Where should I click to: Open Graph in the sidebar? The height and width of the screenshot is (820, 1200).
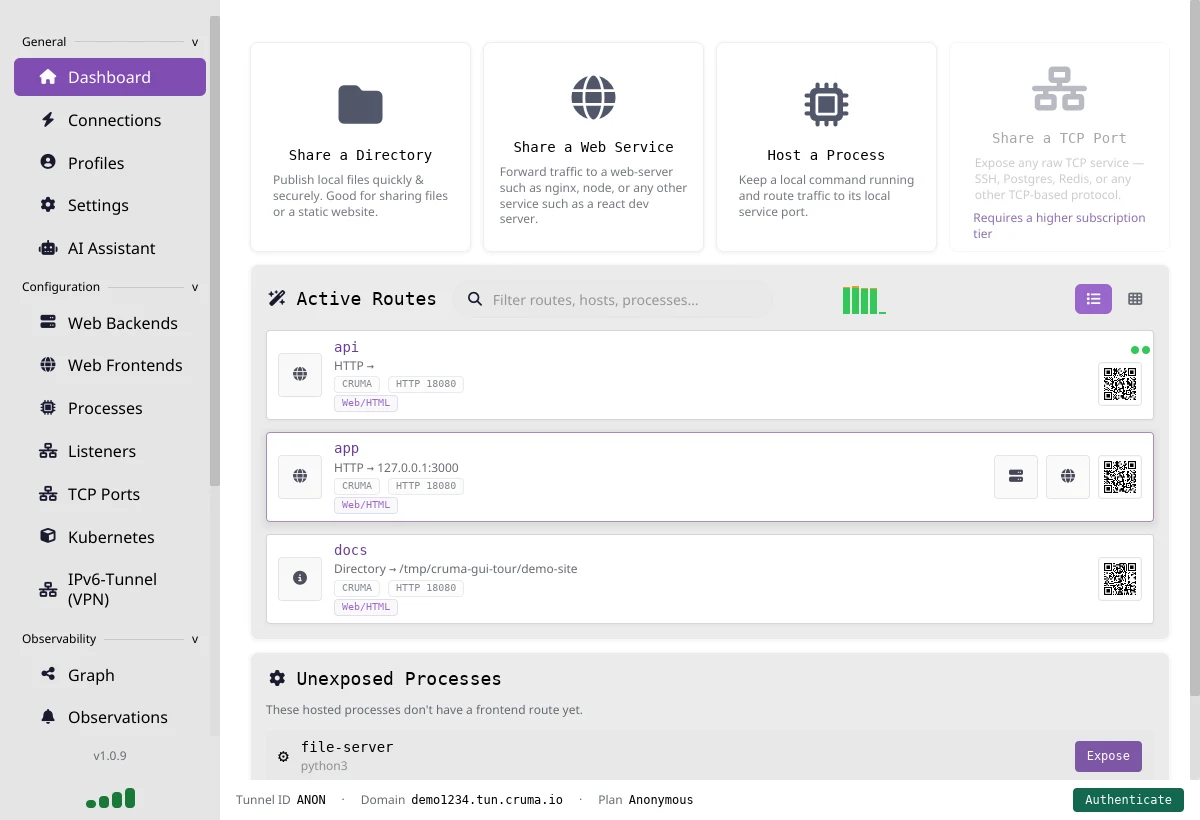(110, 675)
